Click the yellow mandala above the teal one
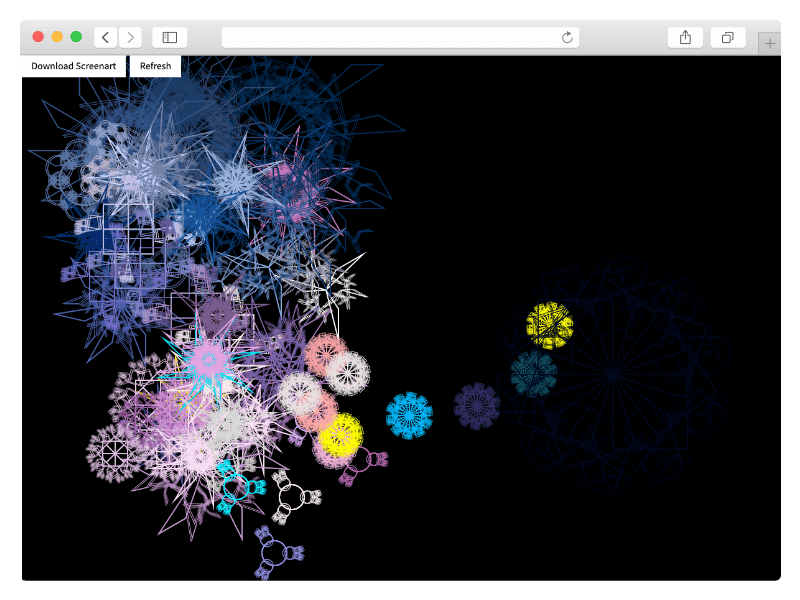Image resolution: width=800 pixels, height=600 pixels. [x=550, y=325]
